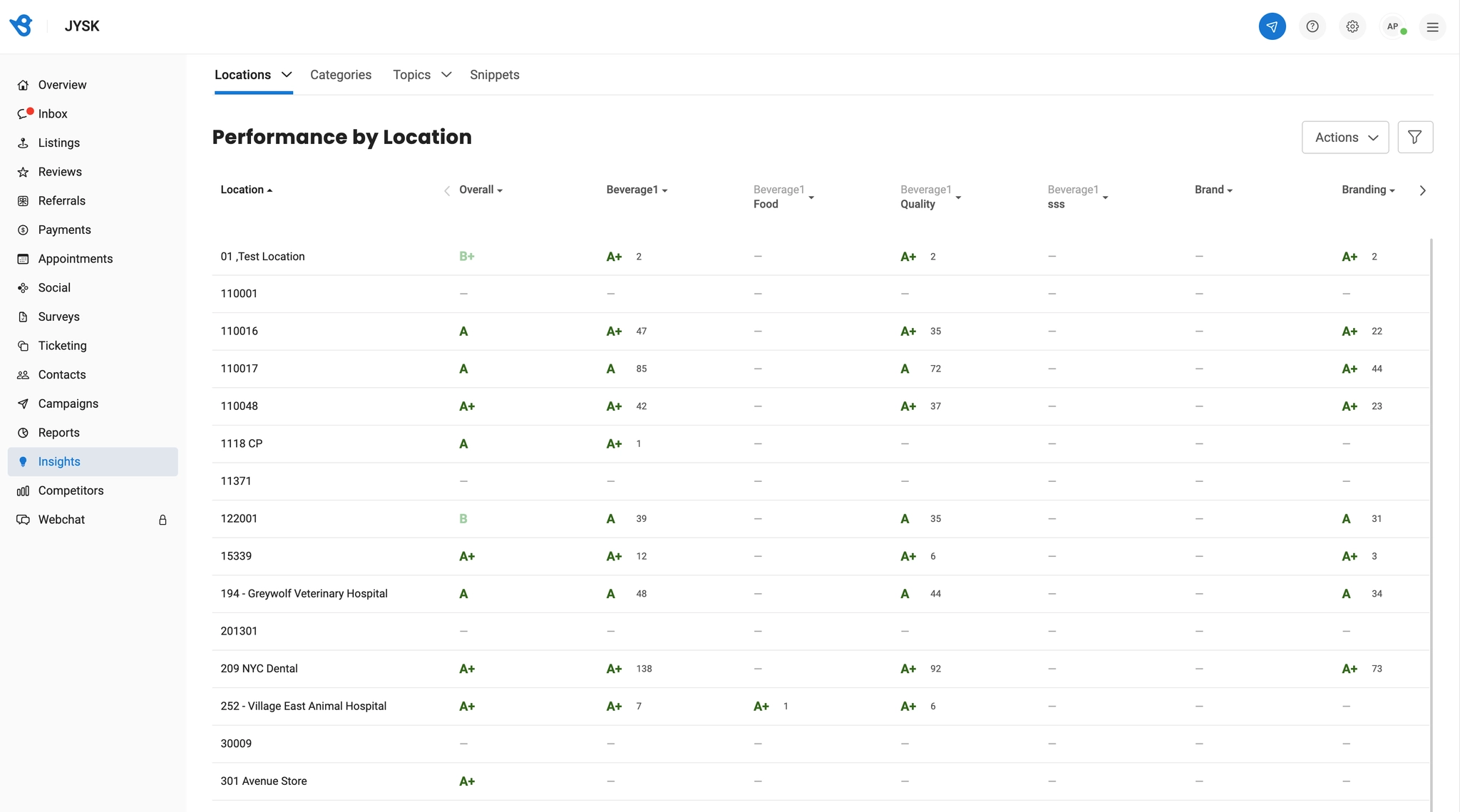Click the Payments dollar icon
Image resolution: width=1460 pixels, height=812 pixels.
(23, 230)
